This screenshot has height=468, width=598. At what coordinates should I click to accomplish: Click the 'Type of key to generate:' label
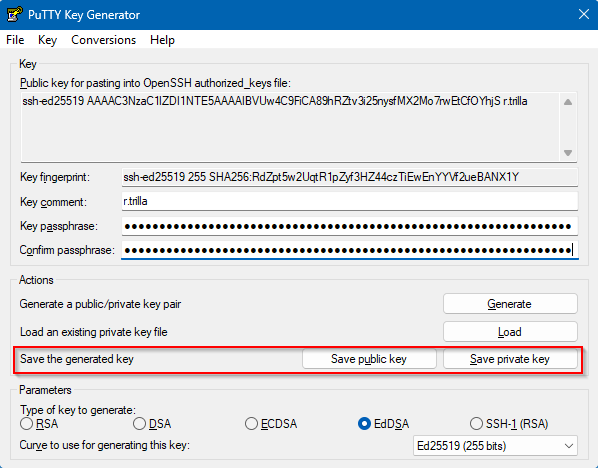(x=78, y=410)
